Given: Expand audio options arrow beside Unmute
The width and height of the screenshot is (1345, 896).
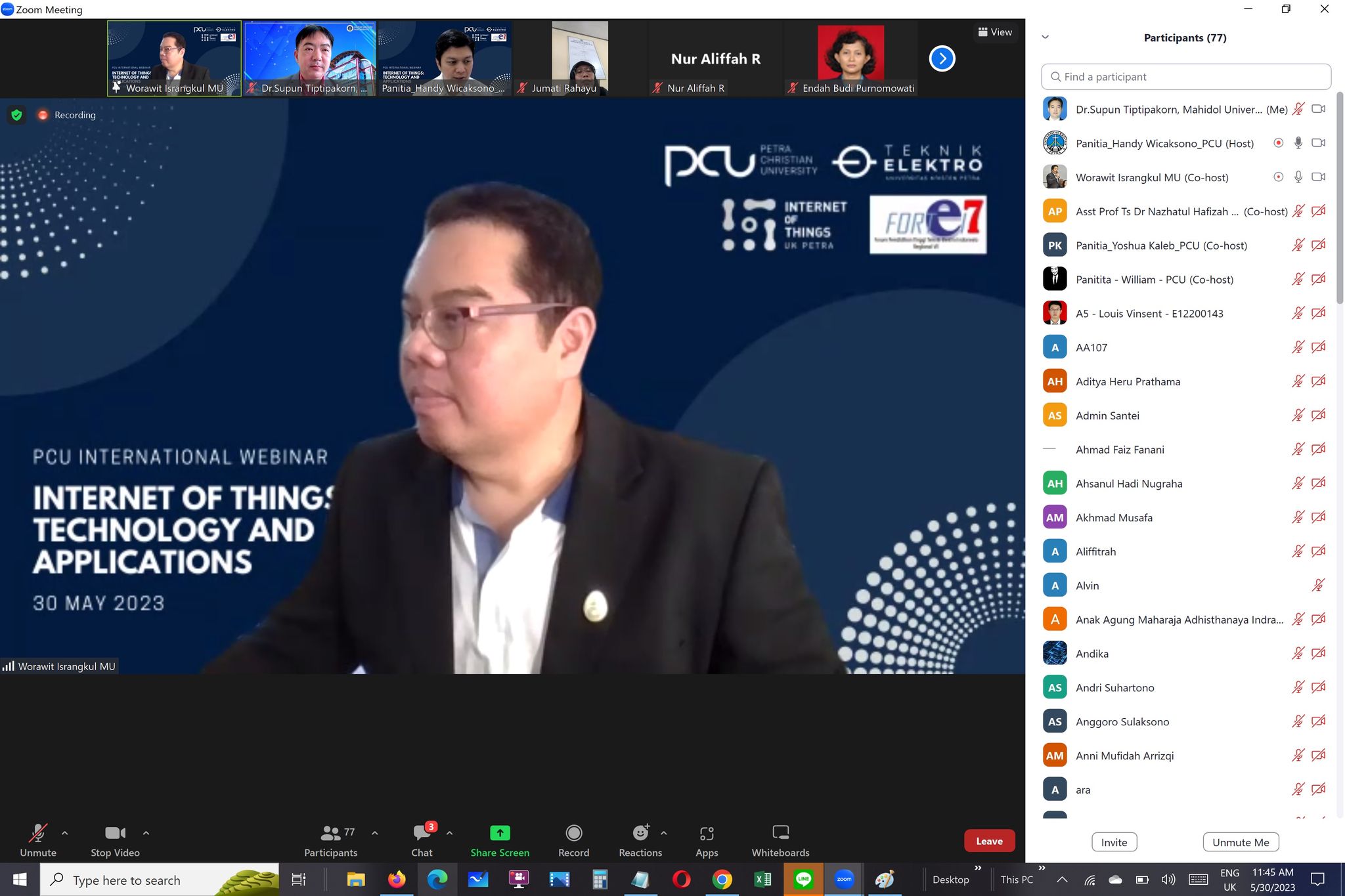Looking at the screenshot, I should pyautogui.click(x=64, y=833).
